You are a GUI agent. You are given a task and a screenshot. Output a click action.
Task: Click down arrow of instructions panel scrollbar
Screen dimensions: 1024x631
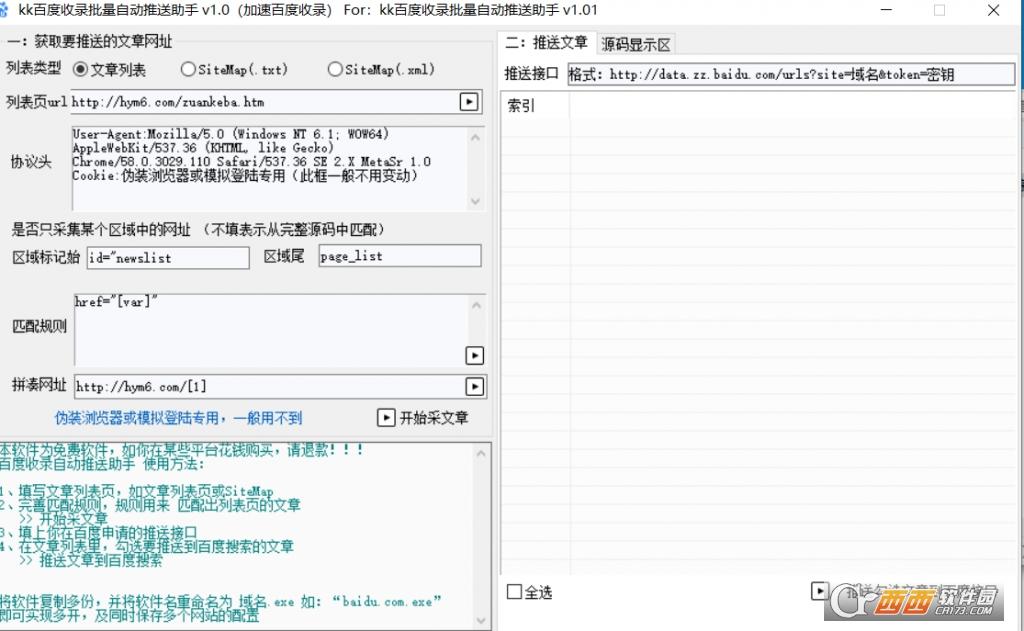tap(481, 621)
